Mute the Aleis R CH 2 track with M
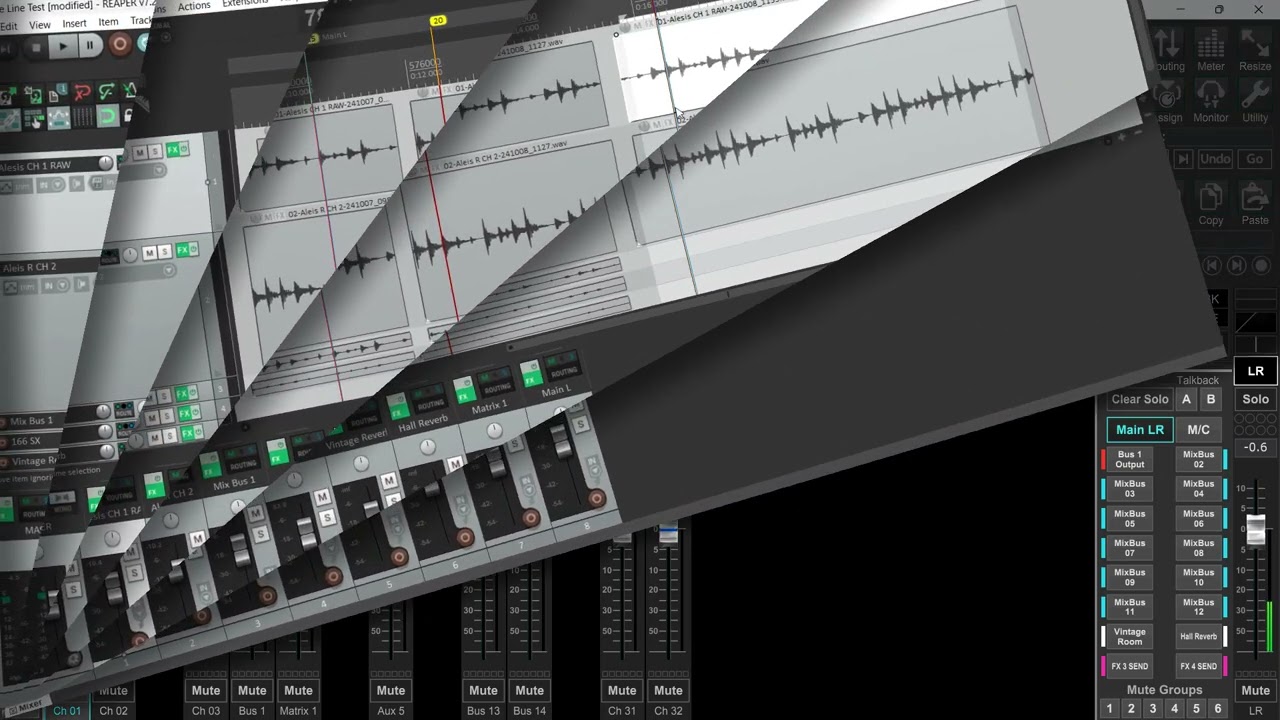Screen dimensions: 1280x720 [x=149, y=253]
